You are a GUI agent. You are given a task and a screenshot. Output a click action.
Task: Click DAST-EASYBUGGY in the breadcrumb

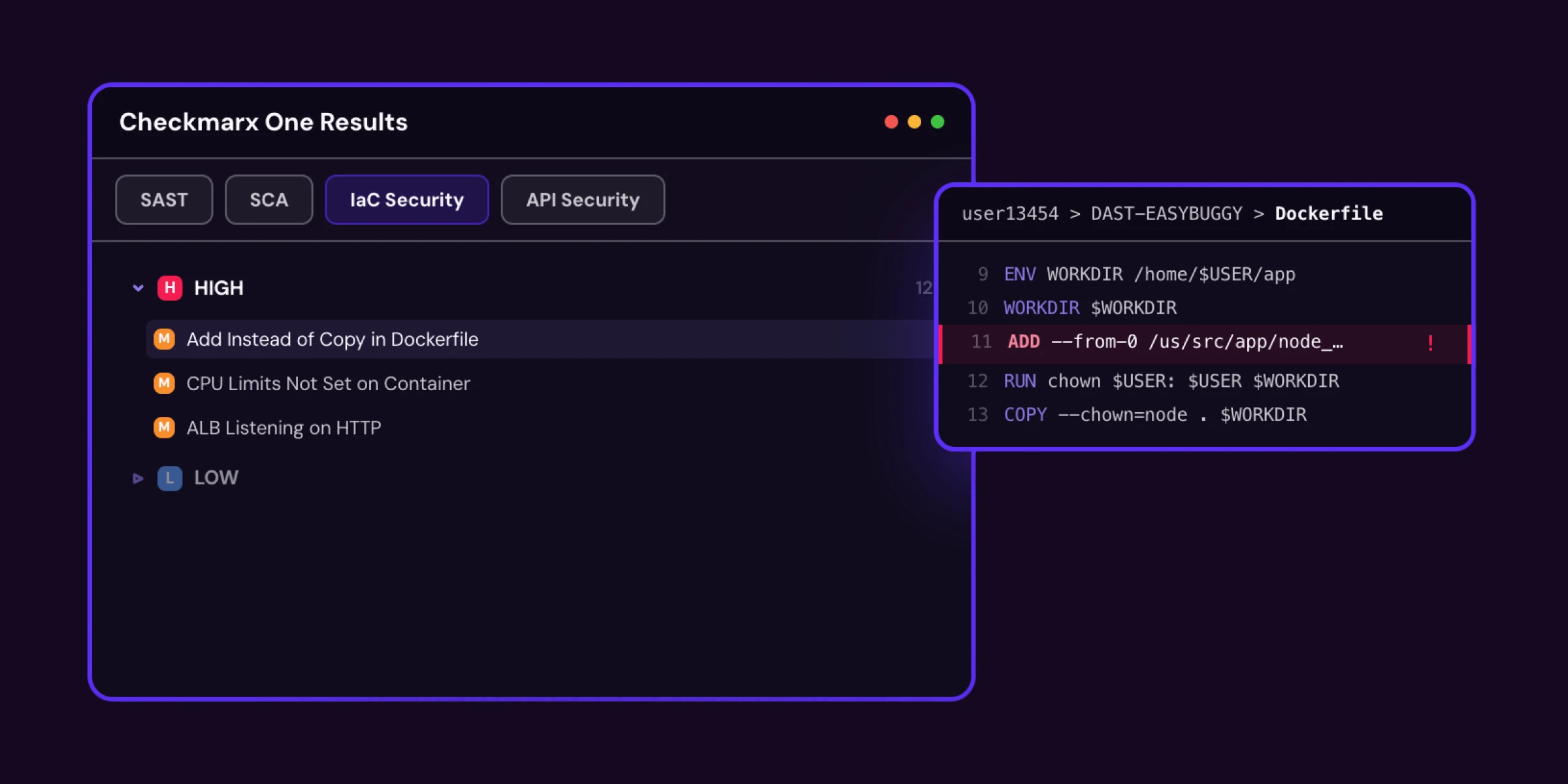tap(1167, 214)
